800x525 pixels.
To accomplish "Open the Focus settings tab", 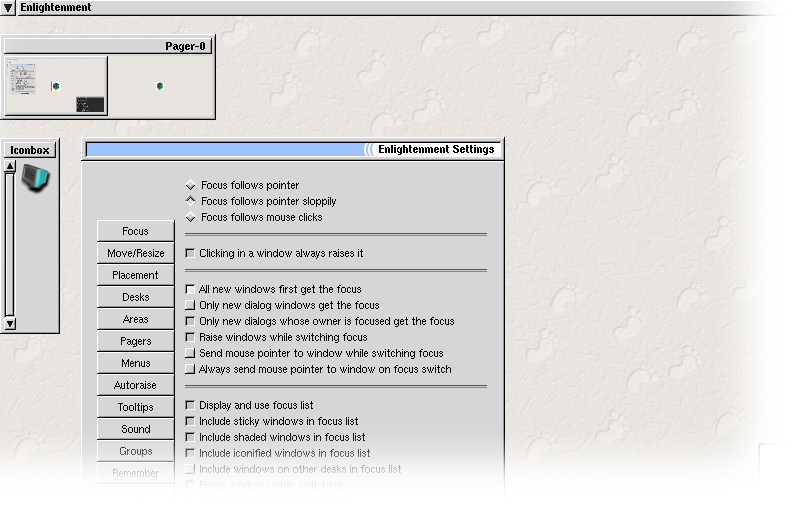I will tap(135, 231).
